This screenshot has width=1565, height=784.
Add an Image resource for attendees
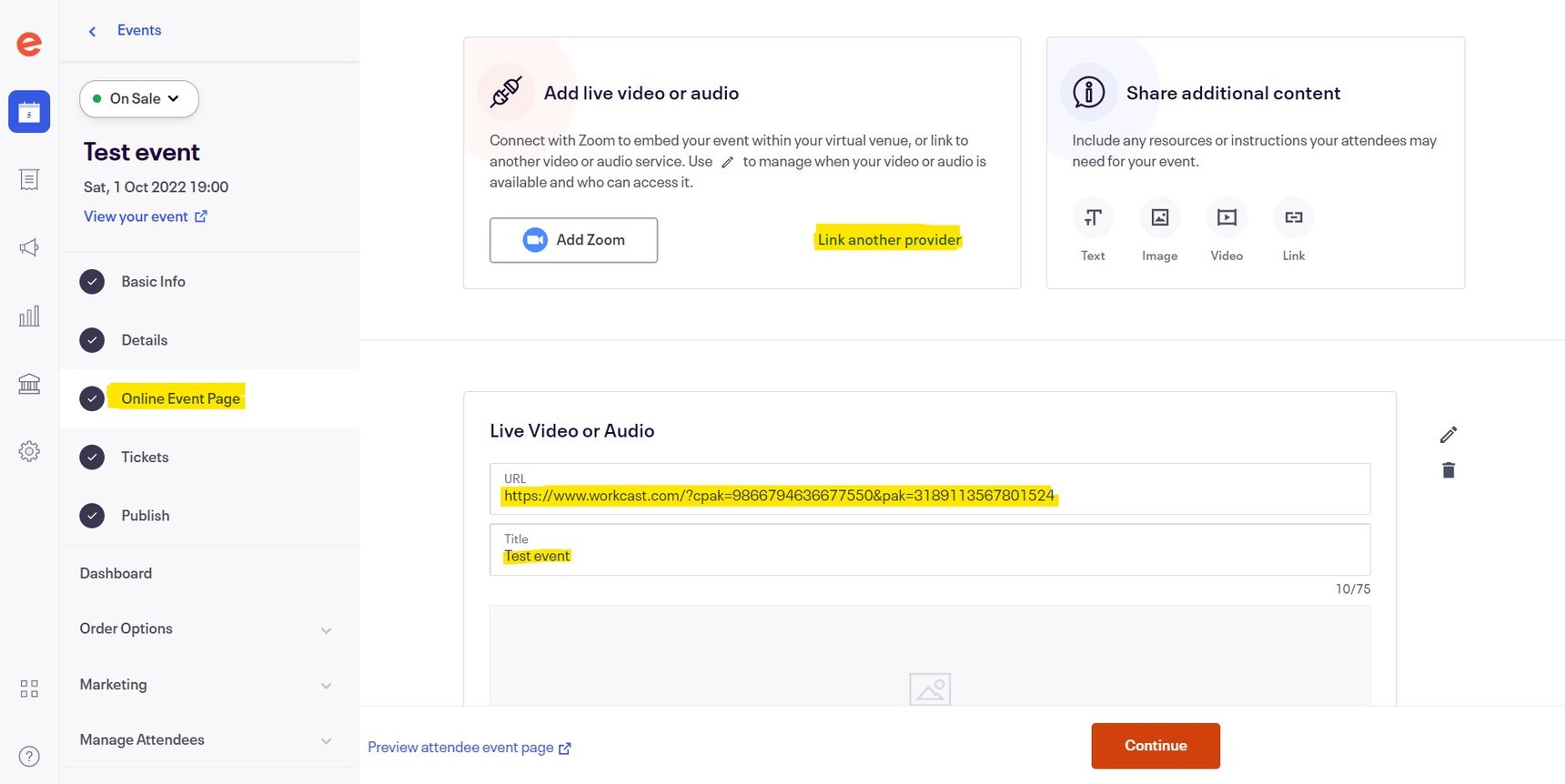tap(1159, 217)
